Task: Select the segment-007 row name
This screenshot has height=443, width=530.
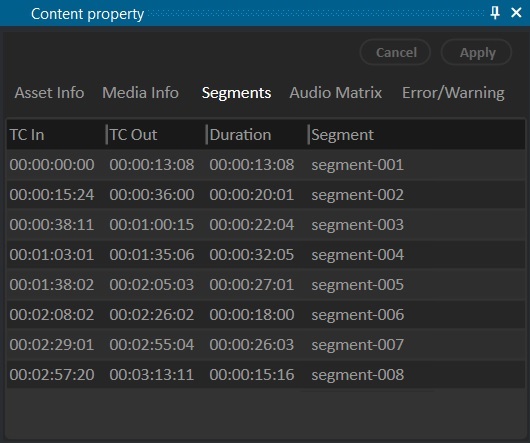Action: 357,345
